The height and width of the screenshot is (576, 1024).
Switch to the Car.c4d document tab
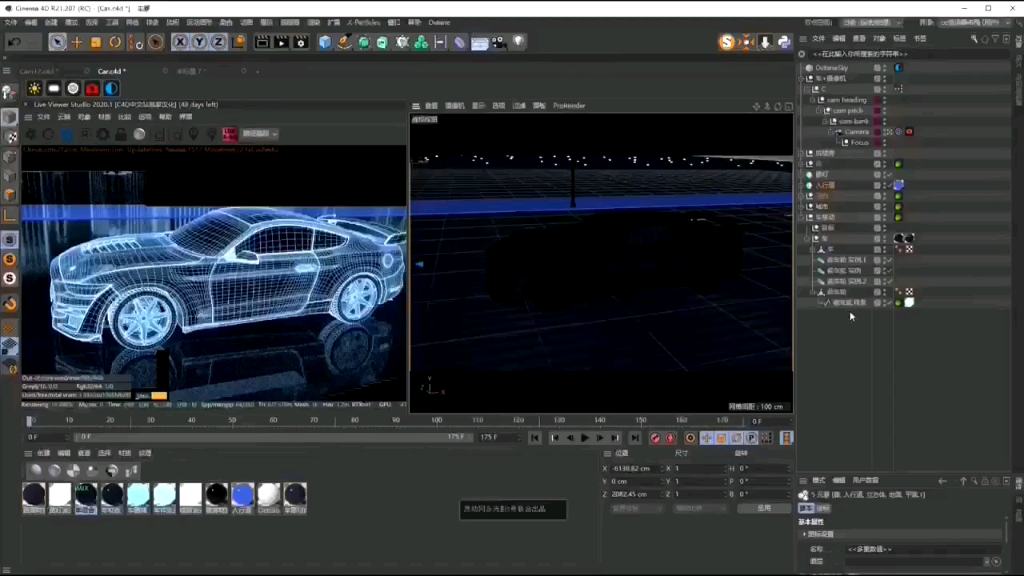[x=108, y=72]
